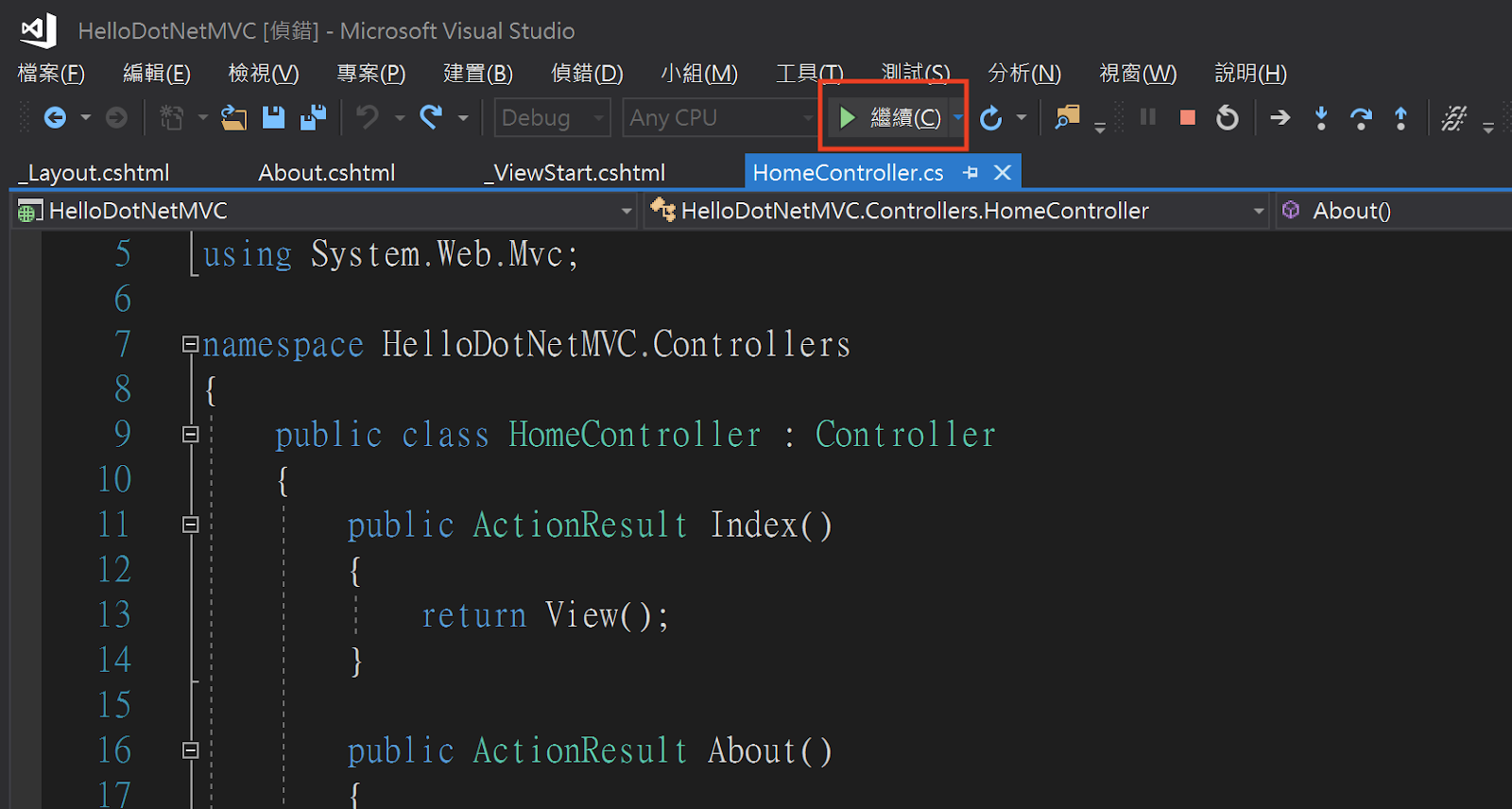Viewport: 1512px width, 809px height.
Task: Switch to the _Layout.cshtml tab
Action: click(x=94, y=173)
